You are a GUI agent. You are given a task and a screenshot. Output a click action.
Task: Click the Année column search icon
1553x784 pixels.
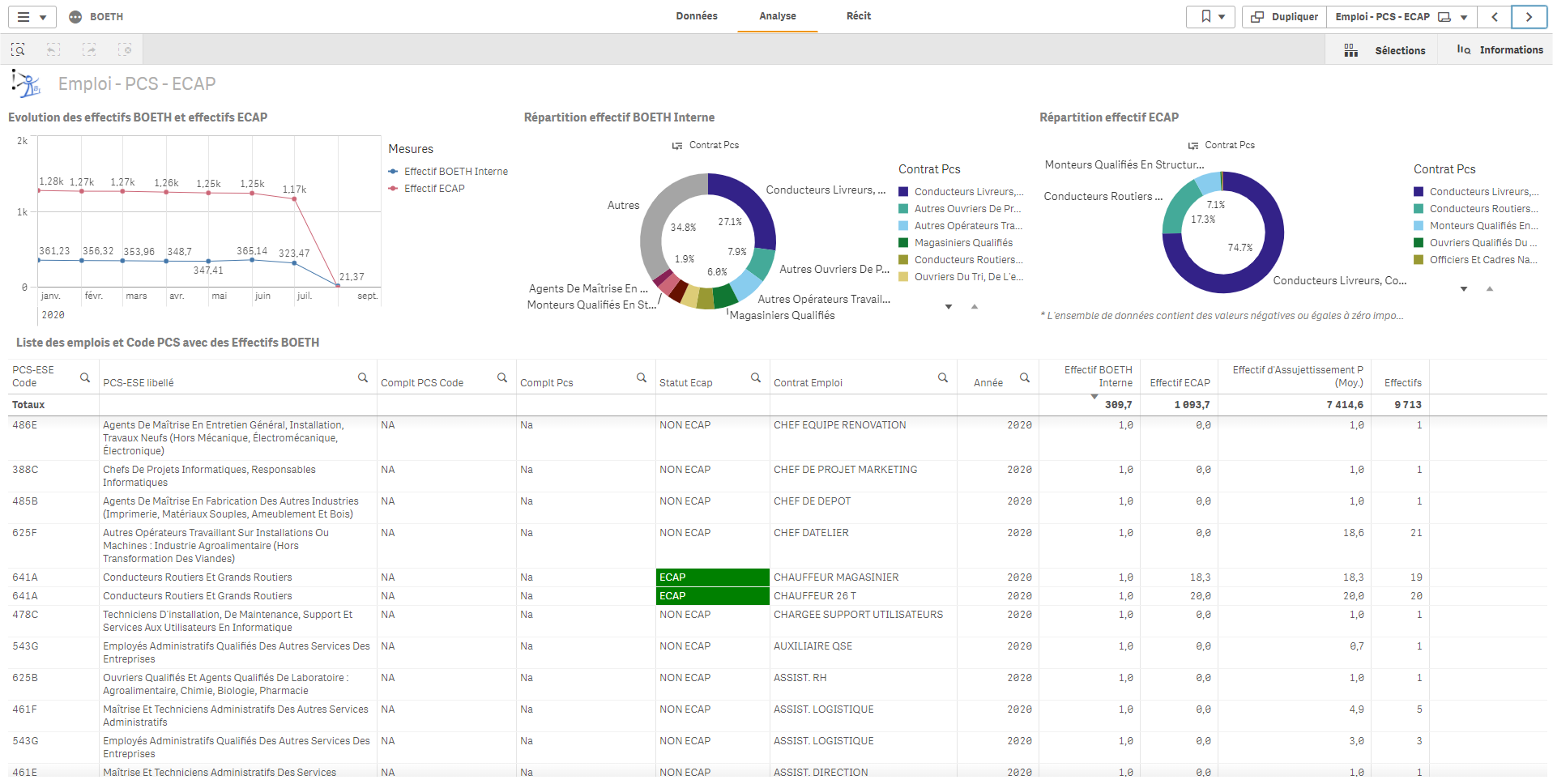click(1025, 377)
